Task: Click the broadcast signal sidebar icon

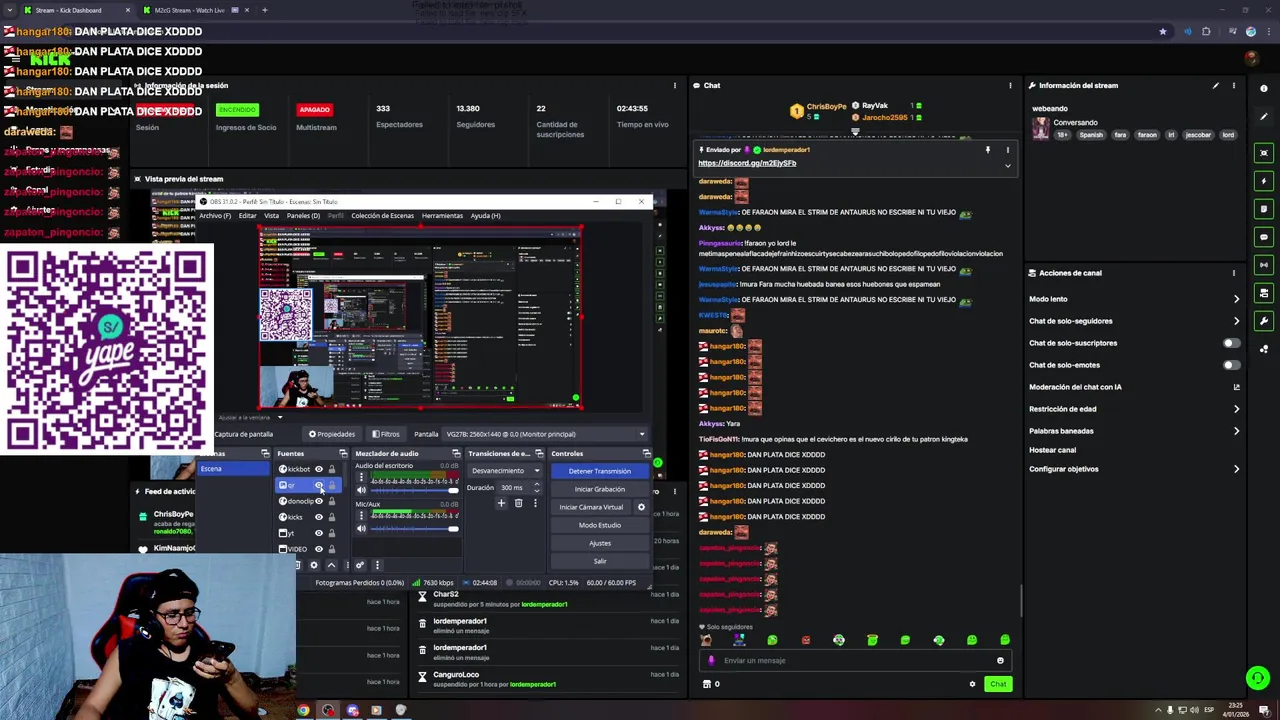Action: [1264, 265]
